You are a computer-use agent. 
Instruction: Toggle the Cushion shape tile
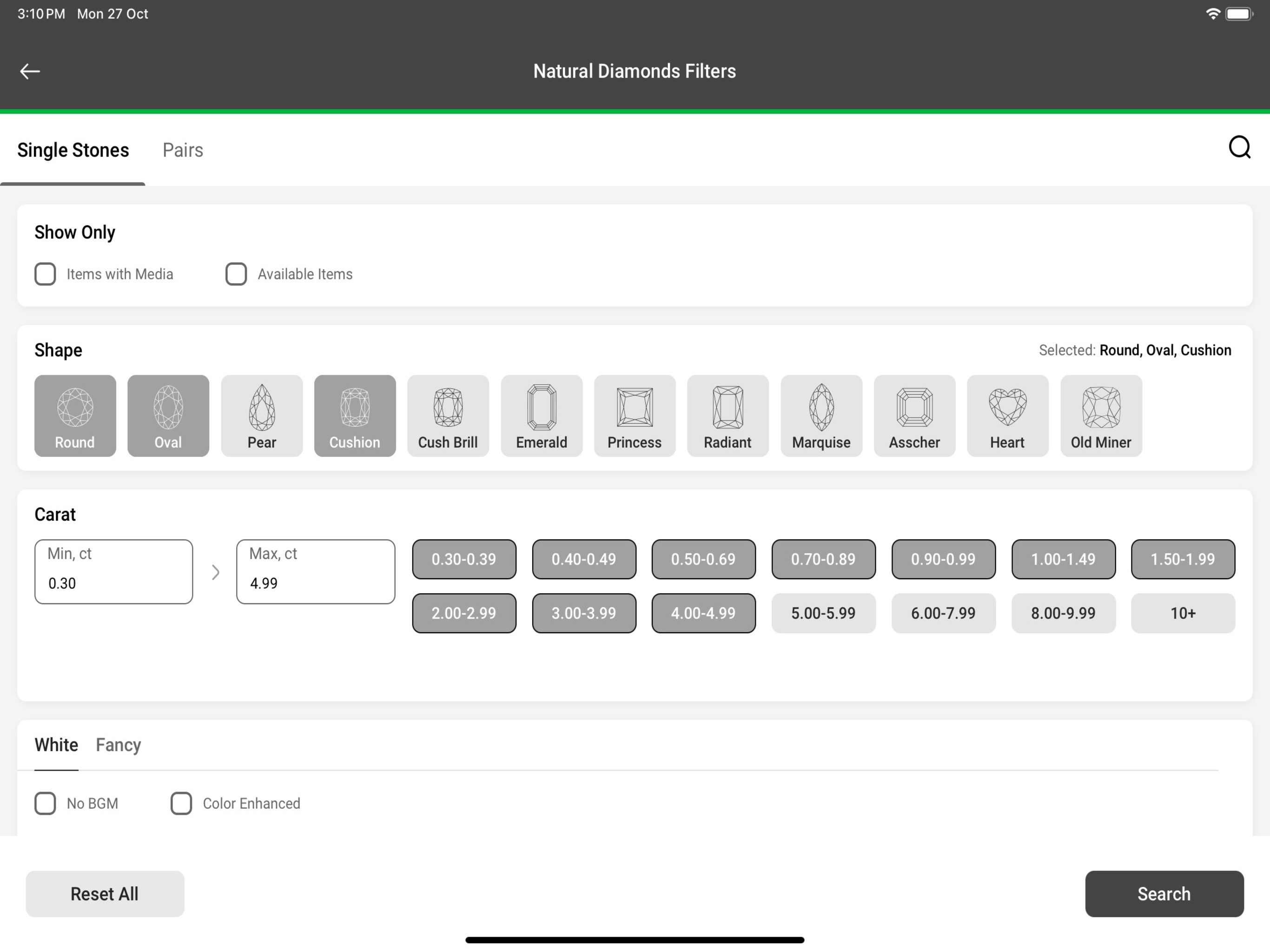click(355, 416)
